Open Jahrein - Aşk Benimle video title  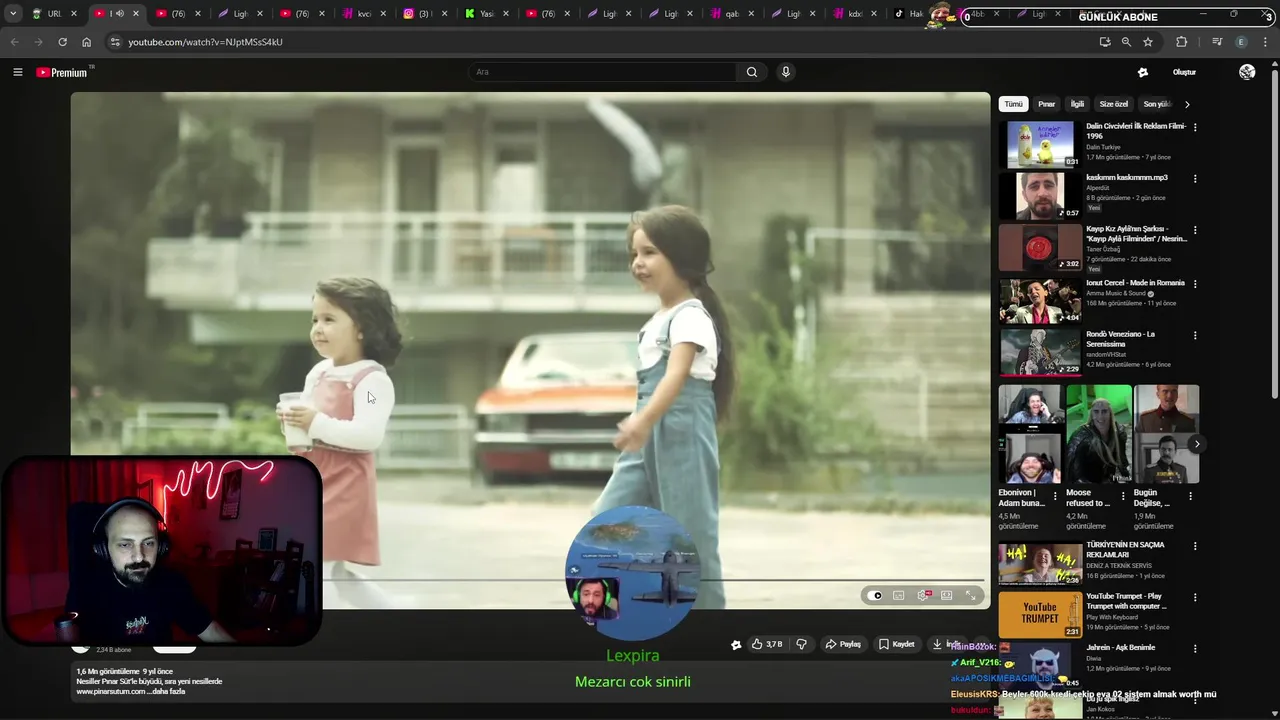click(x=1120, y=648)
